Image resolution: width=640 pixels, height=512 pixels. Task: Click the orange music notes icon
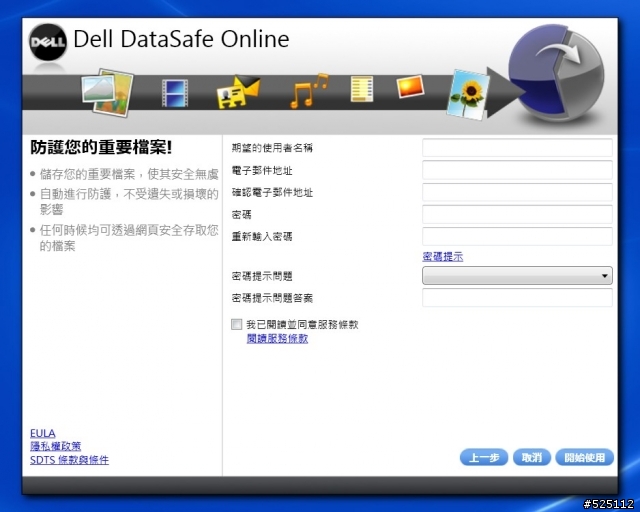click(x=309, y=91)
